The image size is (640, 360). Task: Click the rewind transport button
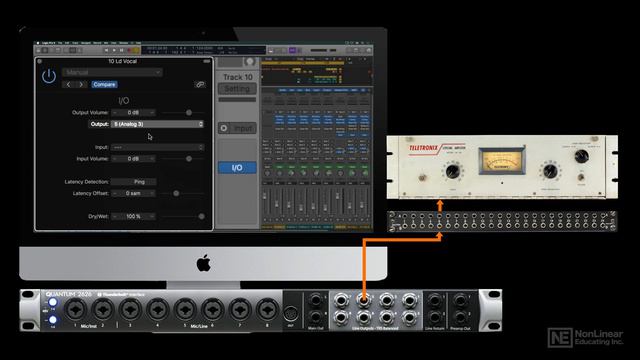[x=107, y=50]
